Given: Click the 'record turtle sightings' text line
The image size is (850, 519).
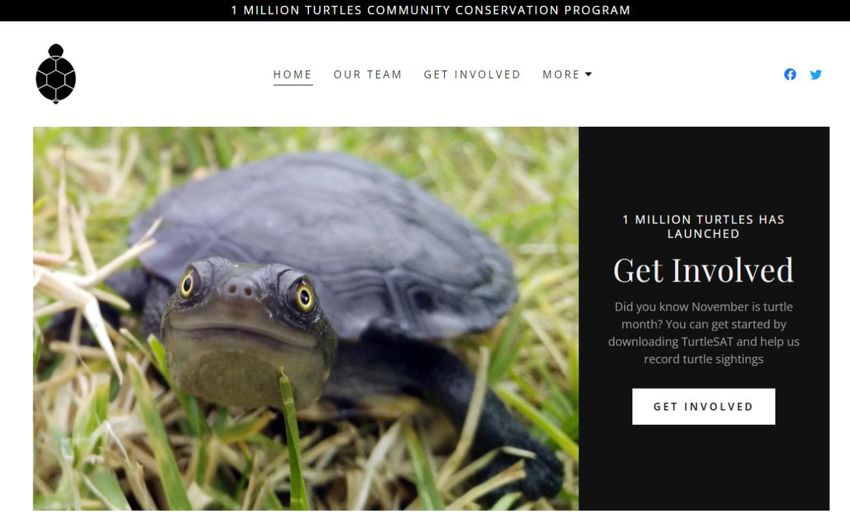Looking at the screenshot, I should click(703, 359).
